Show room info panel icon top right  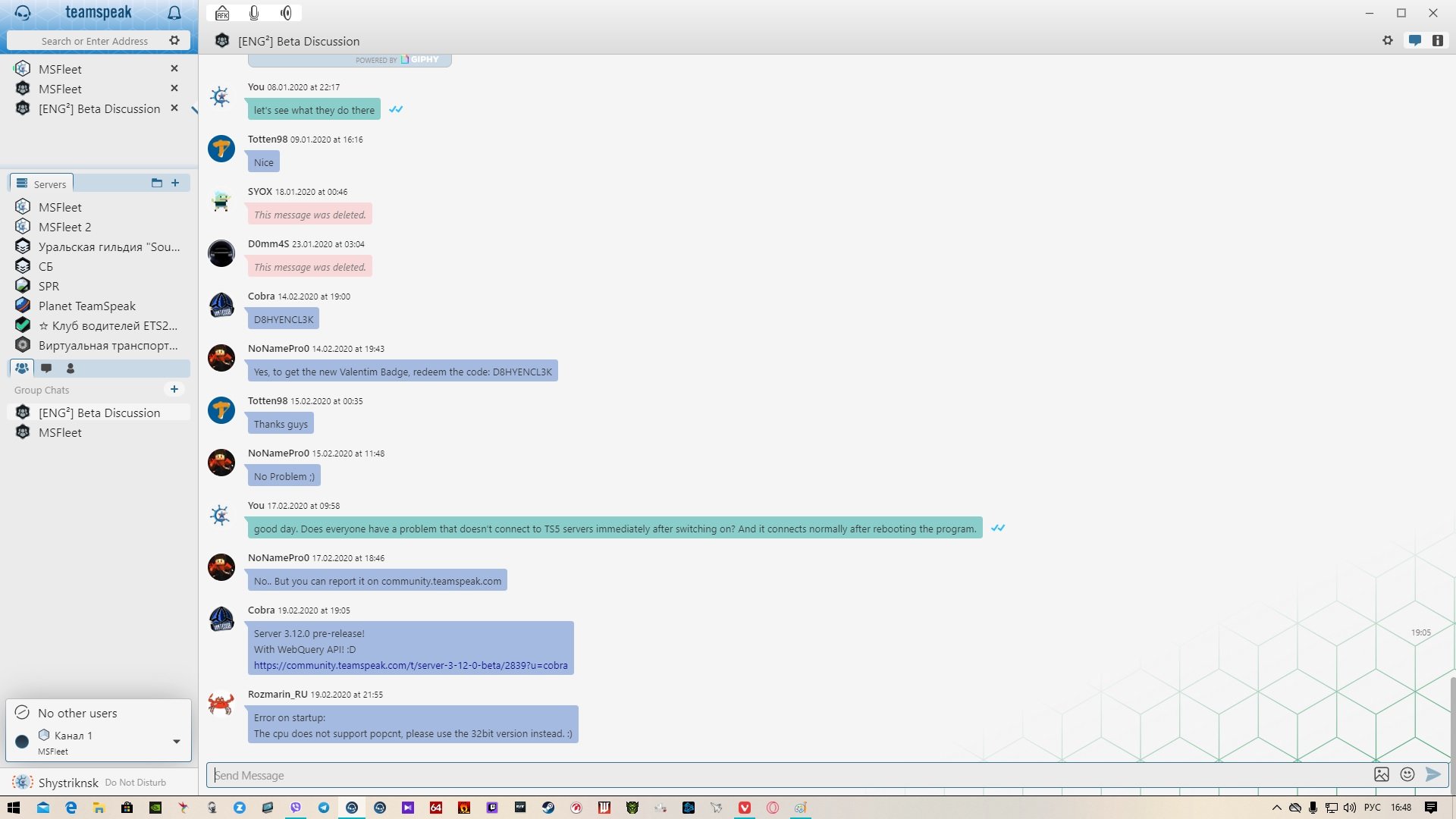[1438, 40]
